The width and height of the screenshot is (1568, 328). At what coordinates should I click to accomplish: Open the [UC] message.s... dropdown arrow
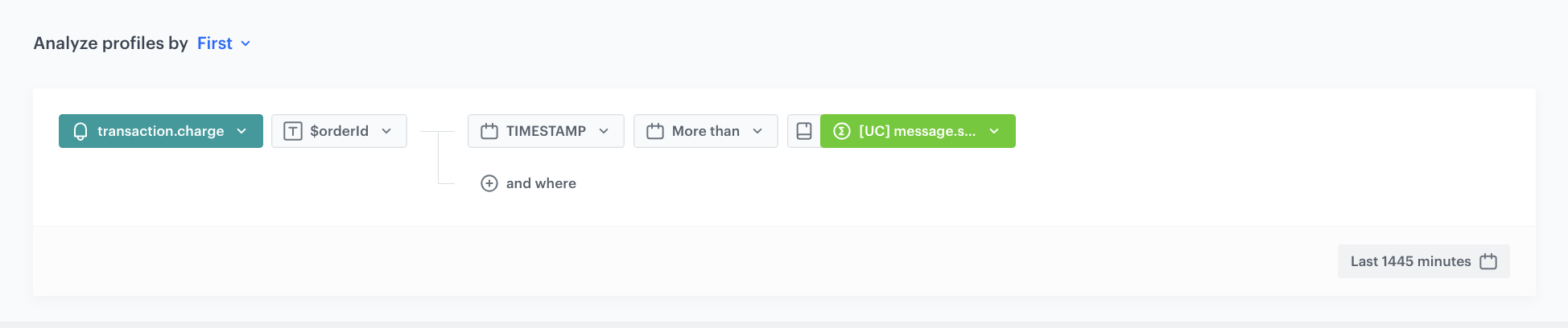point(994,131)
